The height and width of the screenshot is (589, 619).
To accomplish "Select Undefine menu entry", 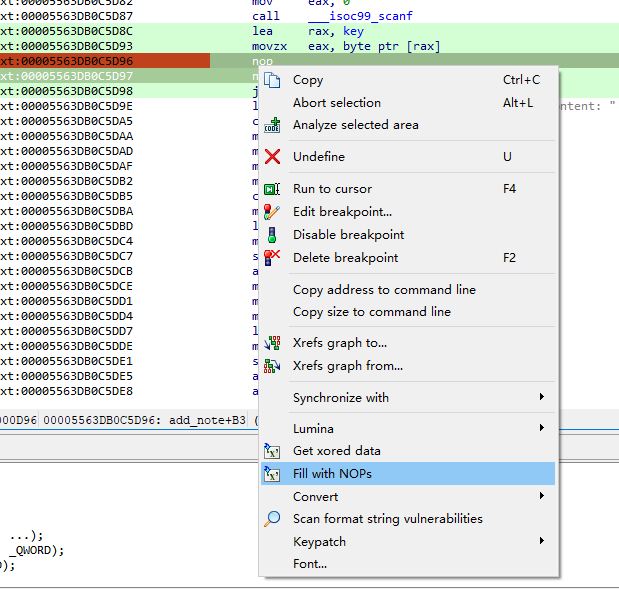I will (x=408, y=157).
